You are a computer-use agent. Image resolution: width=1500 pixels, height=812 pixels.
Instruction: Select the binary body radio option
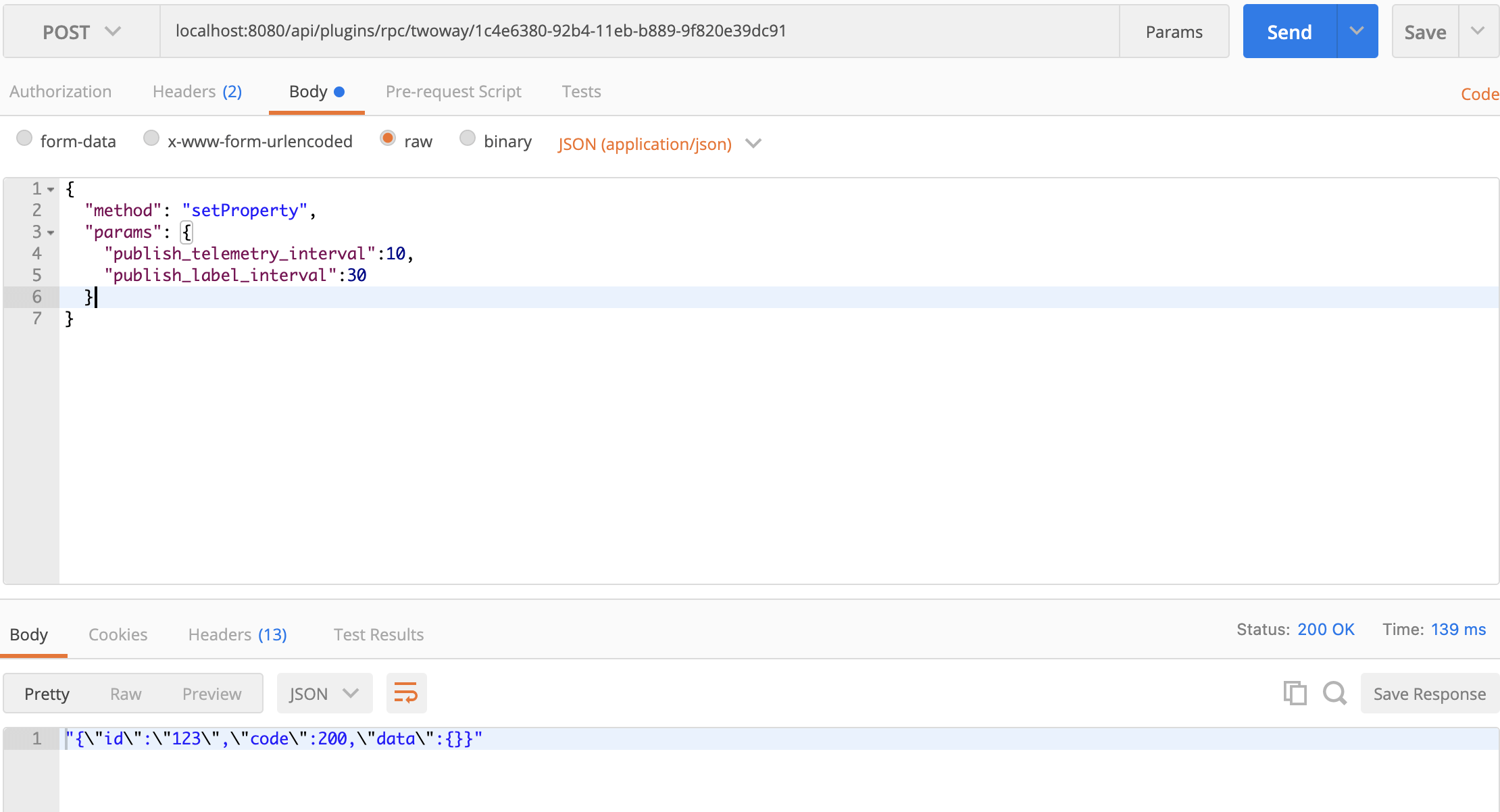[x=468, y=138]
